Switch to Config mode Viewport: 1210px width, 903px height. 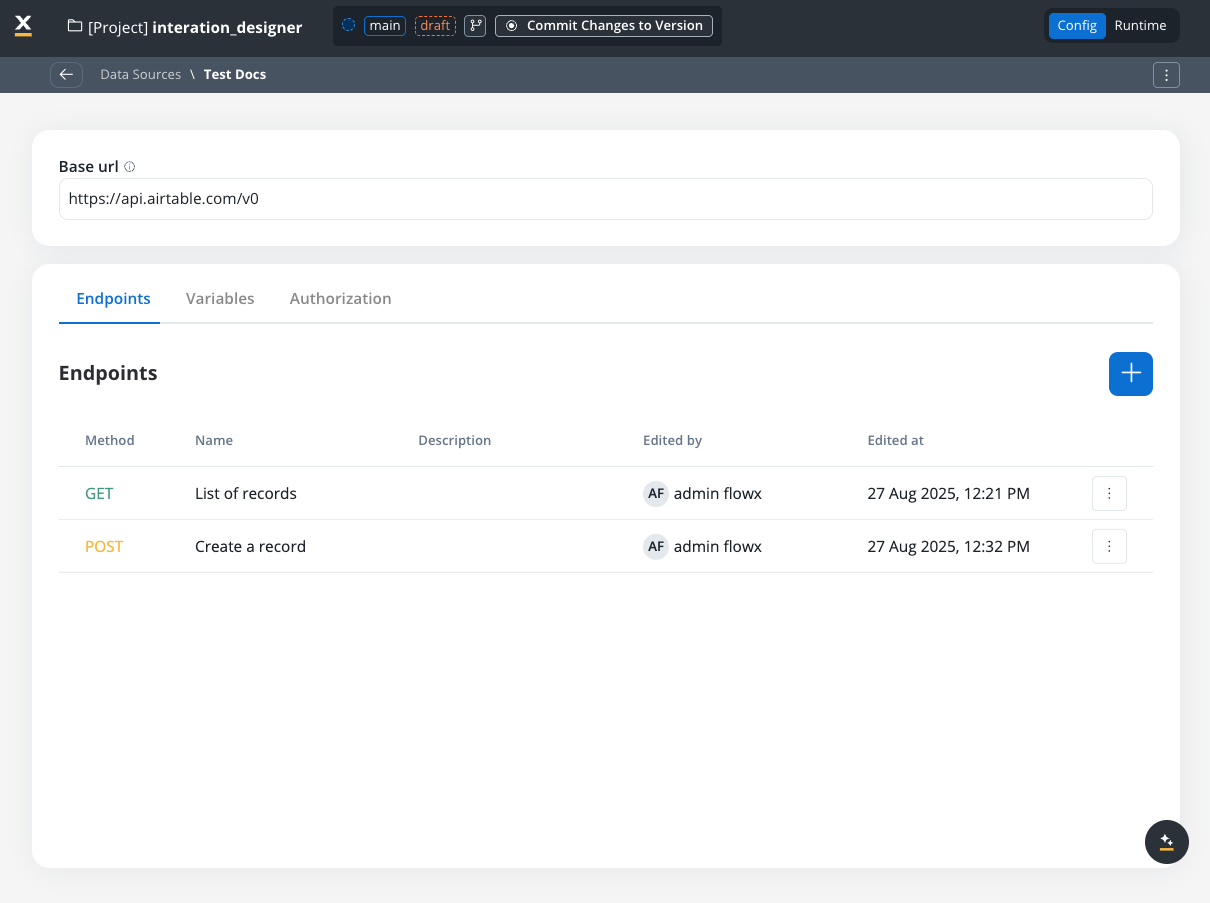1077,26
